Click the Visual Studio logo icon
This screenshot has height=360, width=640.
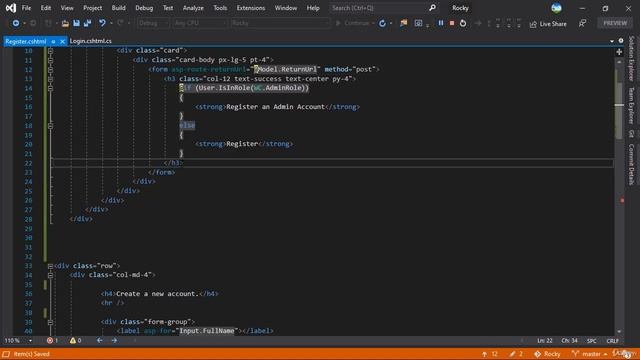click(11, 8)
